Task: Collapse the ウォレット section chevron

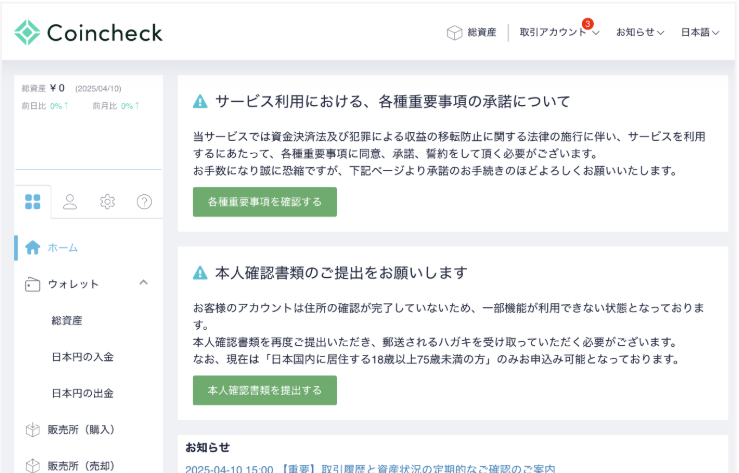Action: (143, 283)
